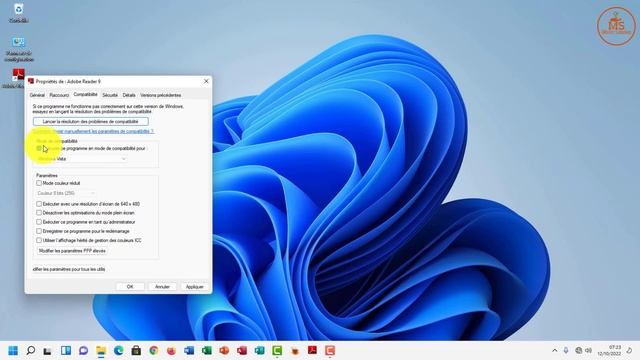Click Modifier les paramètres PPP élevés
The width and height of the screenshot is (640, 360).
pos(72,251)
